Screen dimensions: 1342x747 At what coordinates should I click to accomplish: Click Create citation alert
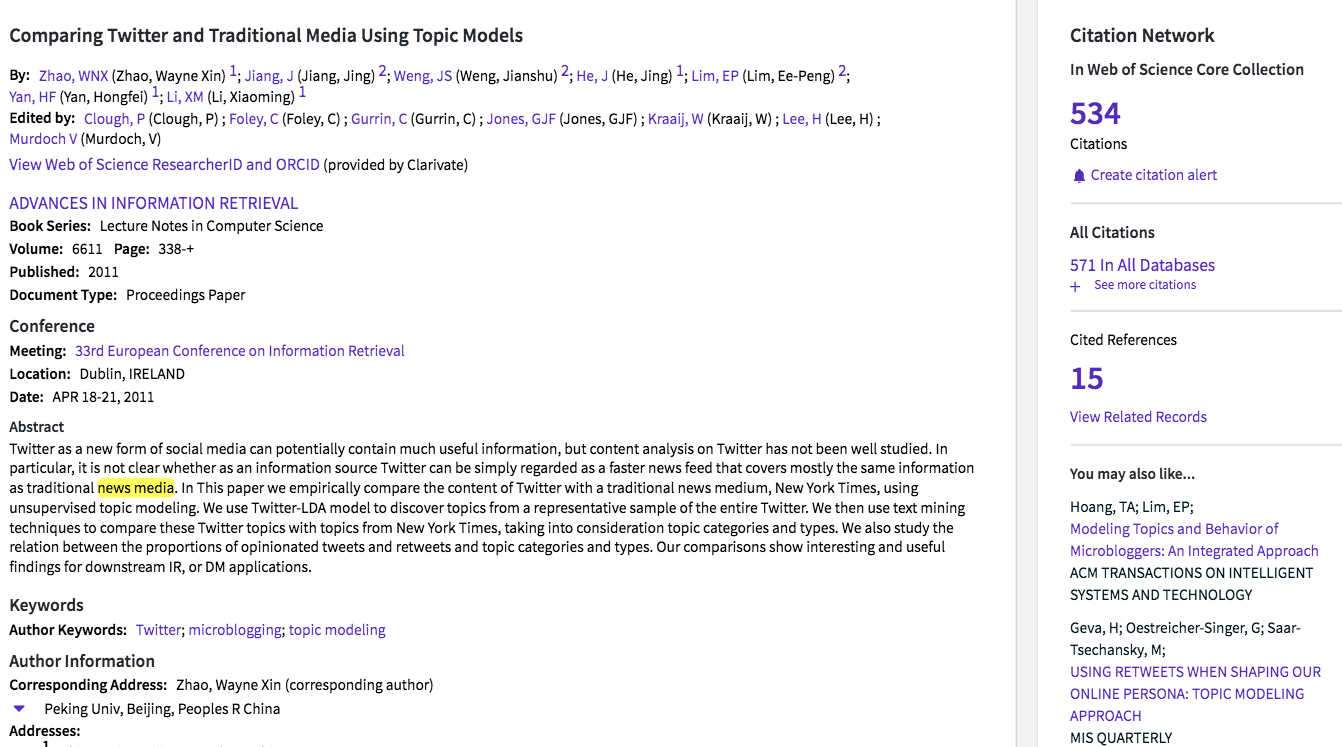click(1153, 175)
